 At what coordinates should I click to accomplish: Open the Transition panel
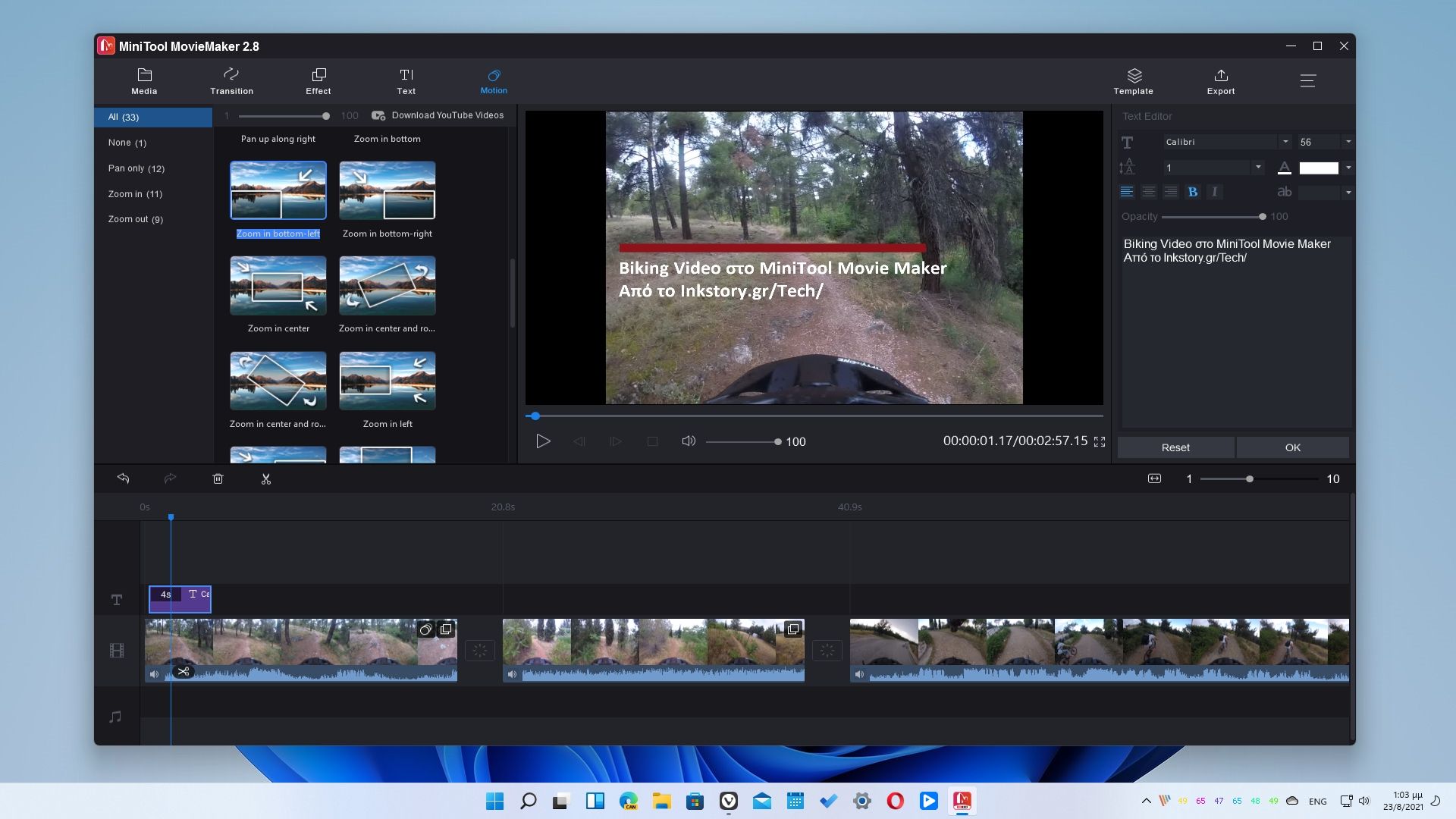point(231,81)
